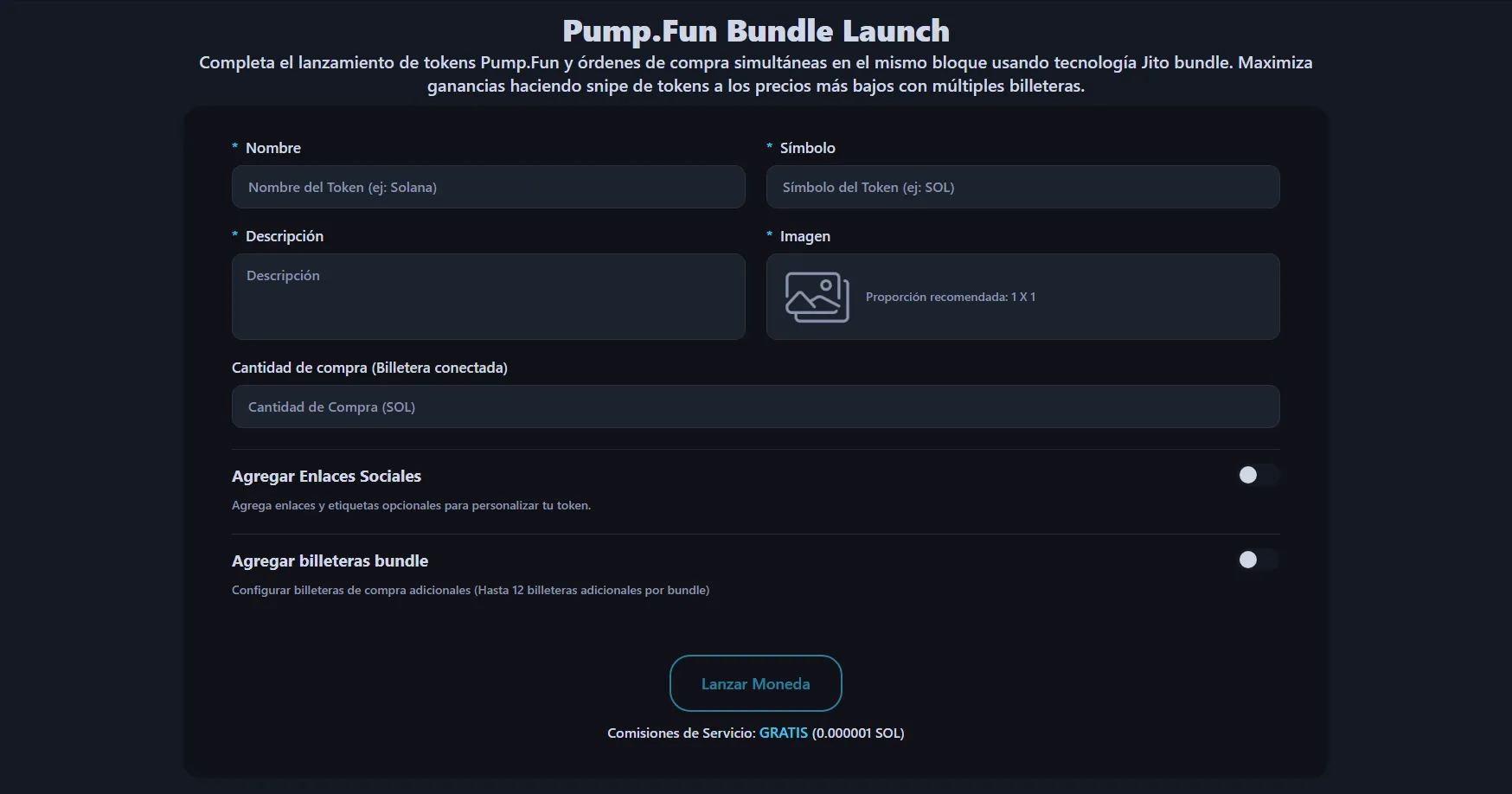Click the Imagen field label
This screenshot has height=794, width=1512.
804,236
